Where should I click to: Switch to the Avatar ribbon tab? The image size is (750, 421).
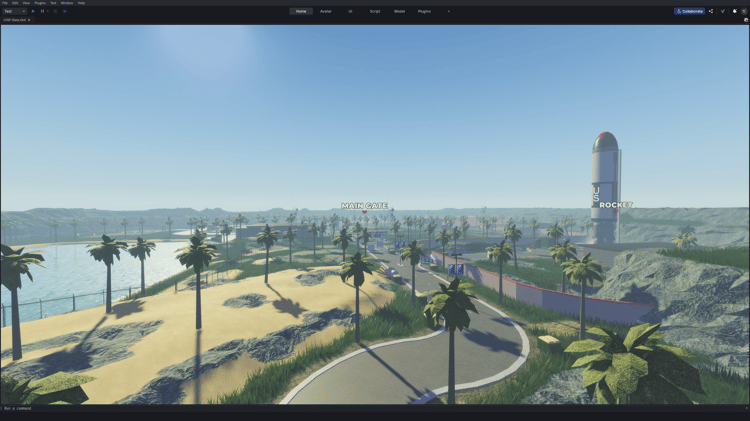coord(326,11)
